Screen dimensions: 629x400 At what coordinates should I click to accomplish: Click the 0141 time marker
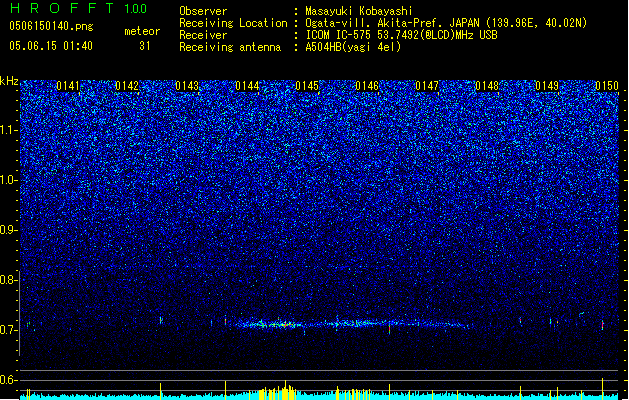click(x=68, y=86)
